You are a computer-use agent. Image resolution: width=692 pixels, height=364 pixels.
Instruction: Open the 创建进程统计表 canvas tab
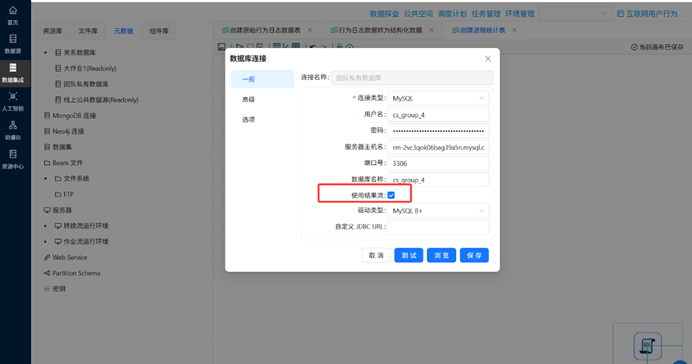(482, 30)
